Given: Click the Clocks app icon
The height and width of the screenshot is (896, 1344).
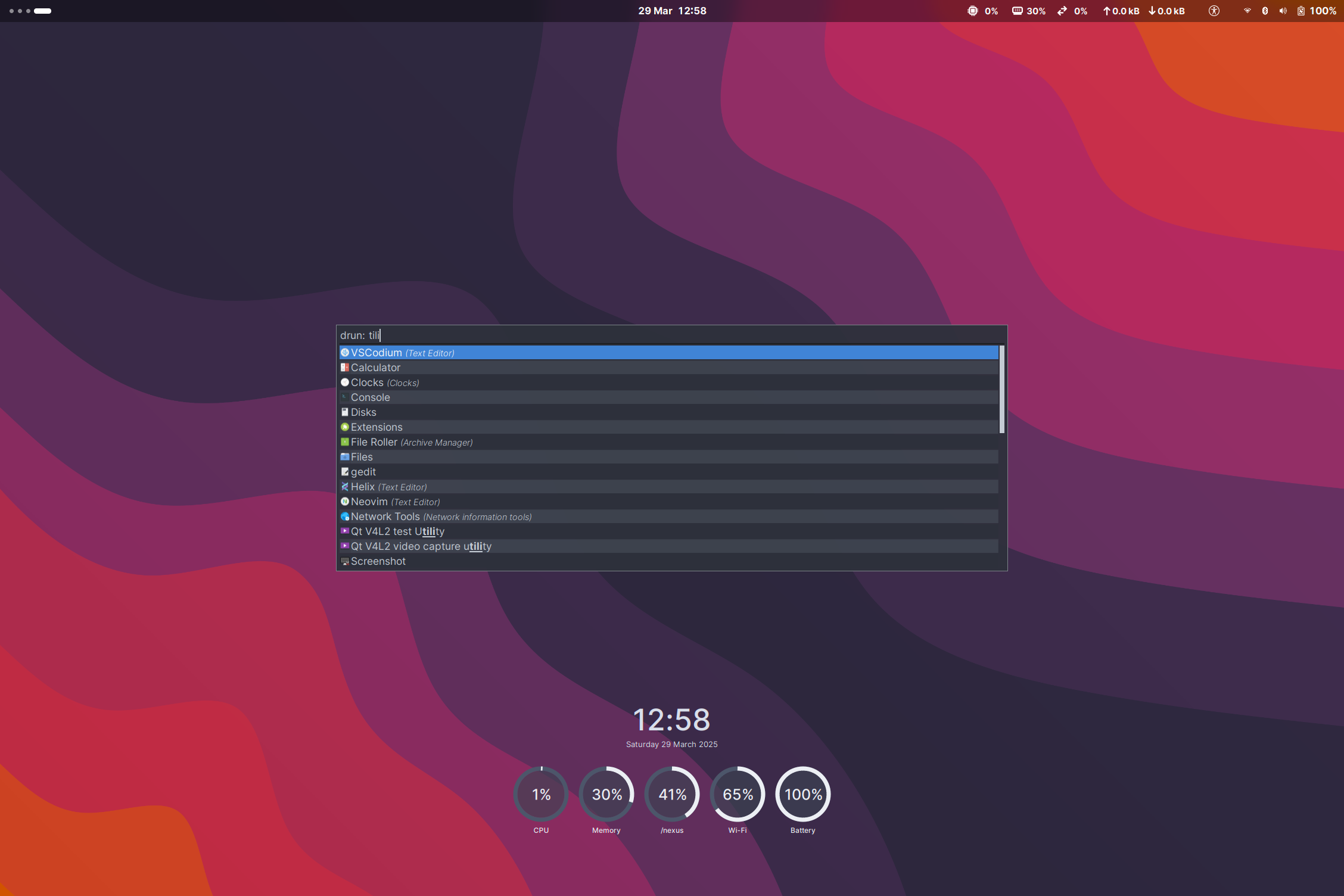Looking at the screenshot, I should [x=345, y=382].
